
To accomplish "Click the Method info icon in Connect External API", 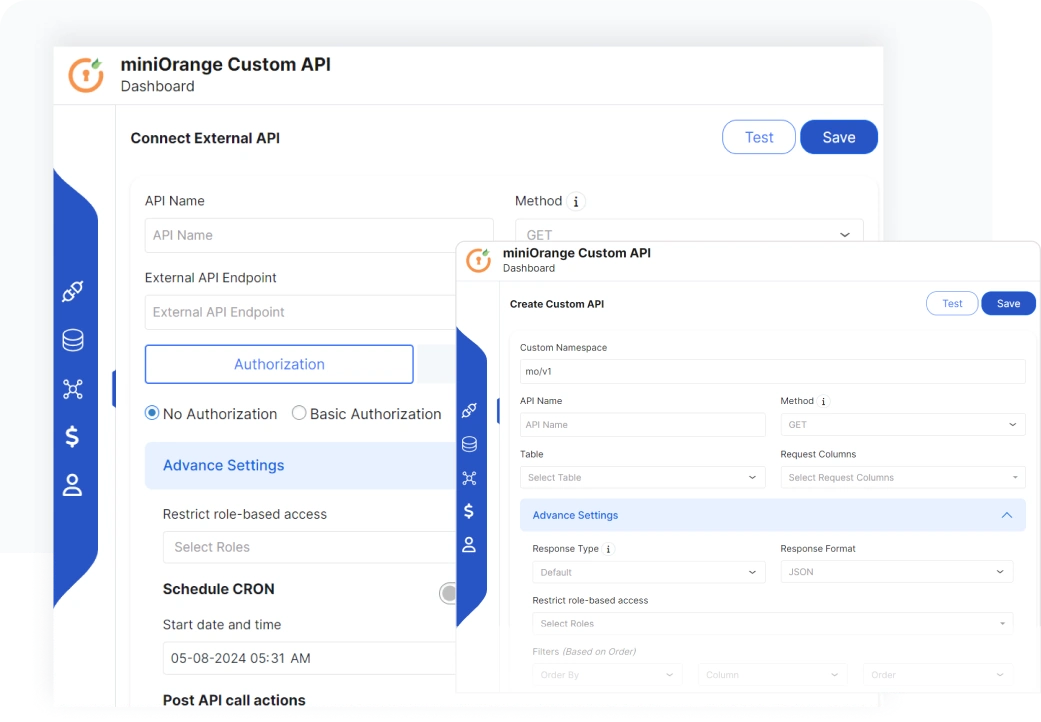I will pyautogui.click(x=576, y=201).
